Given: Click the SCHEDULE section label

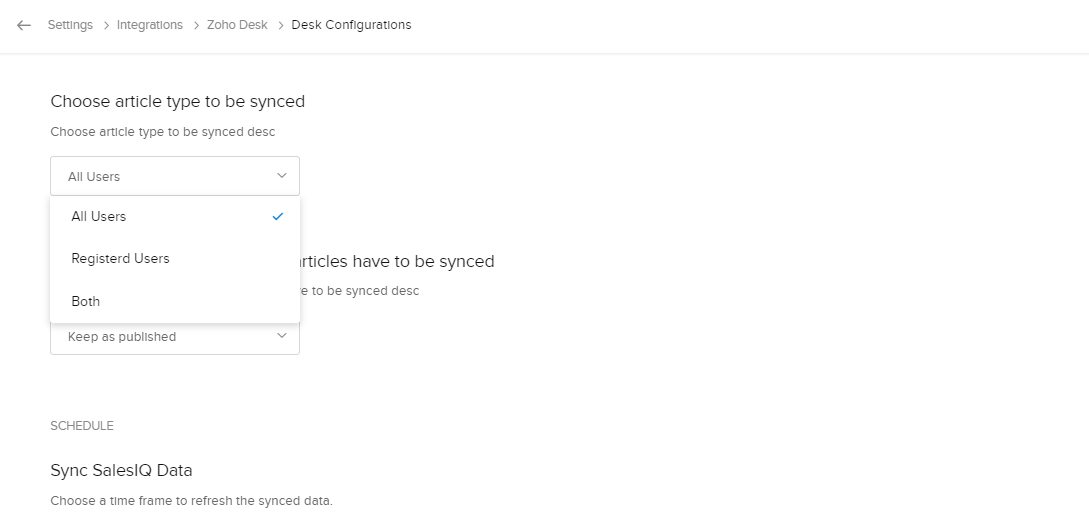Looking at the screenshot, I should point(82,426).
